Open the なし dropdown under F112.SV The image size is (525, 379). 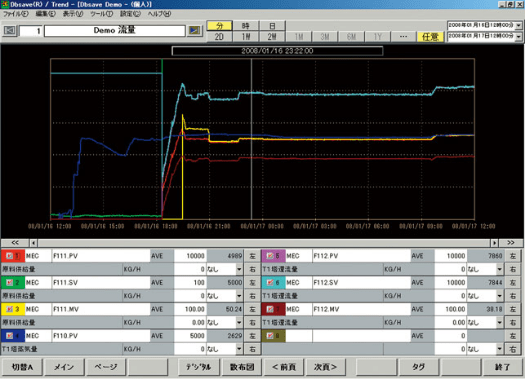pyautogui.click(x=500, y=296)
